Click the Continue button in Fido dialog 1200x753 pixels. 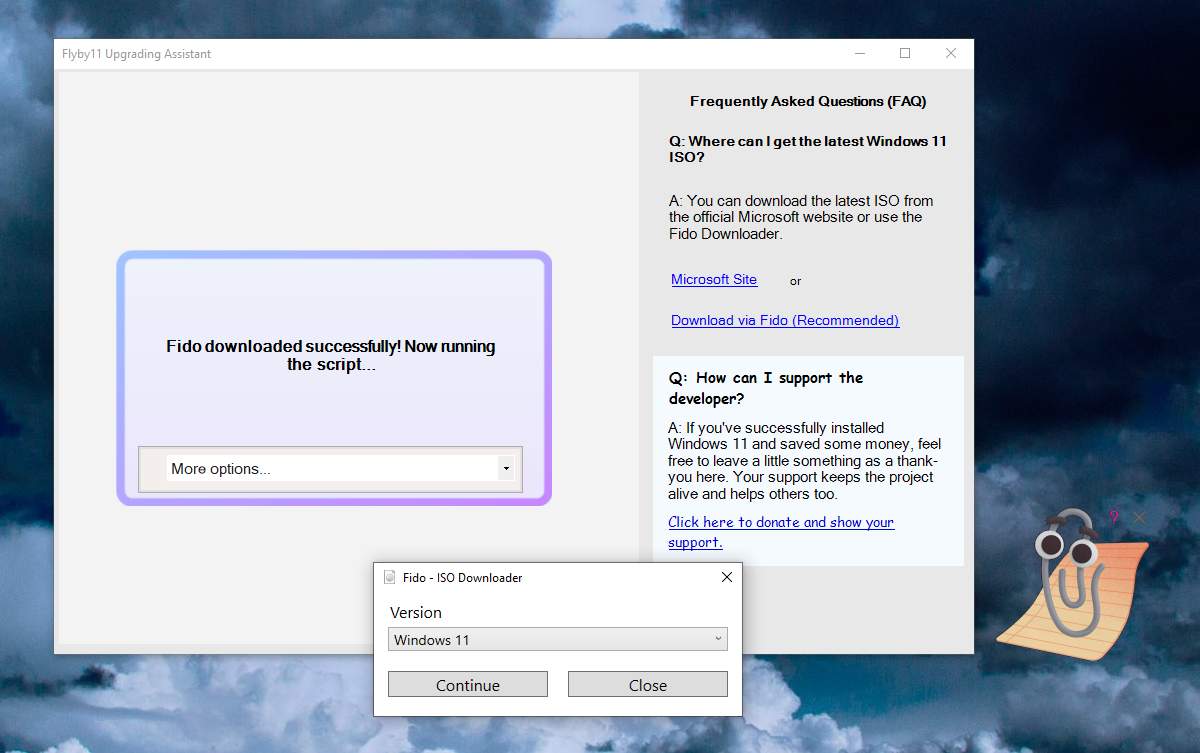point(468,685)
